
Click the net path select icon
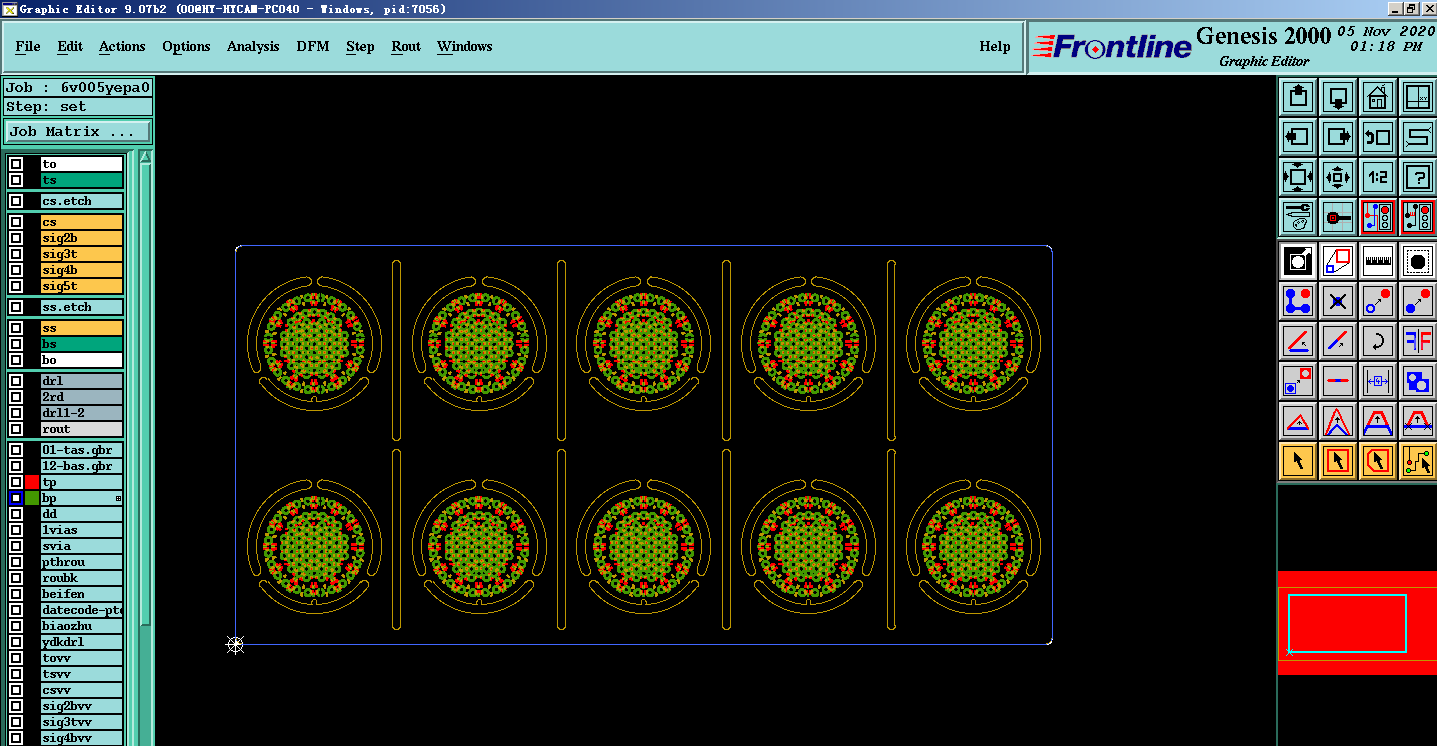pyautogui.click(x=1418, y=461)
